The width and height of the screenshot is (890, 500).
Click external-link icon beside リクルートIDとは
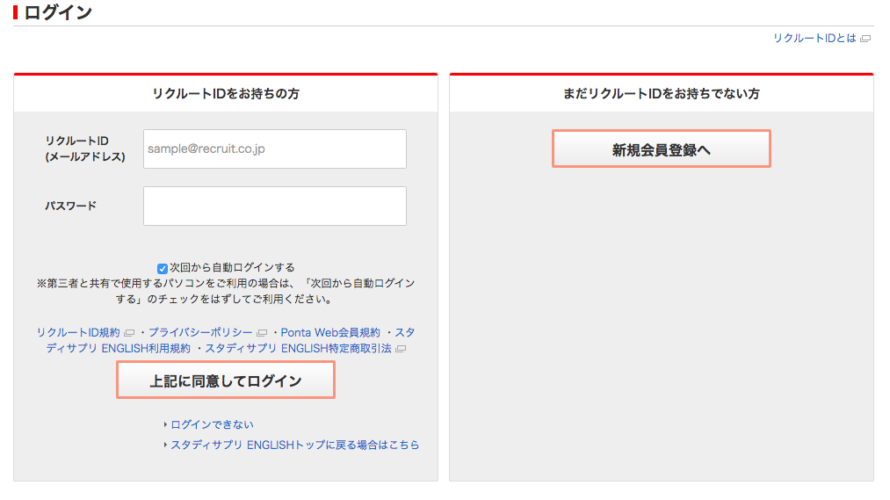pos(865,39)
